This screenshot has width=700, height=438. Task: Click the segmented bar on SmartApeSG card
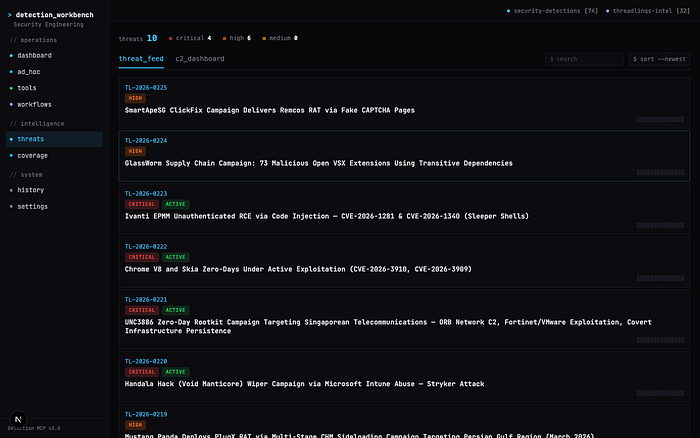point(660,119)
